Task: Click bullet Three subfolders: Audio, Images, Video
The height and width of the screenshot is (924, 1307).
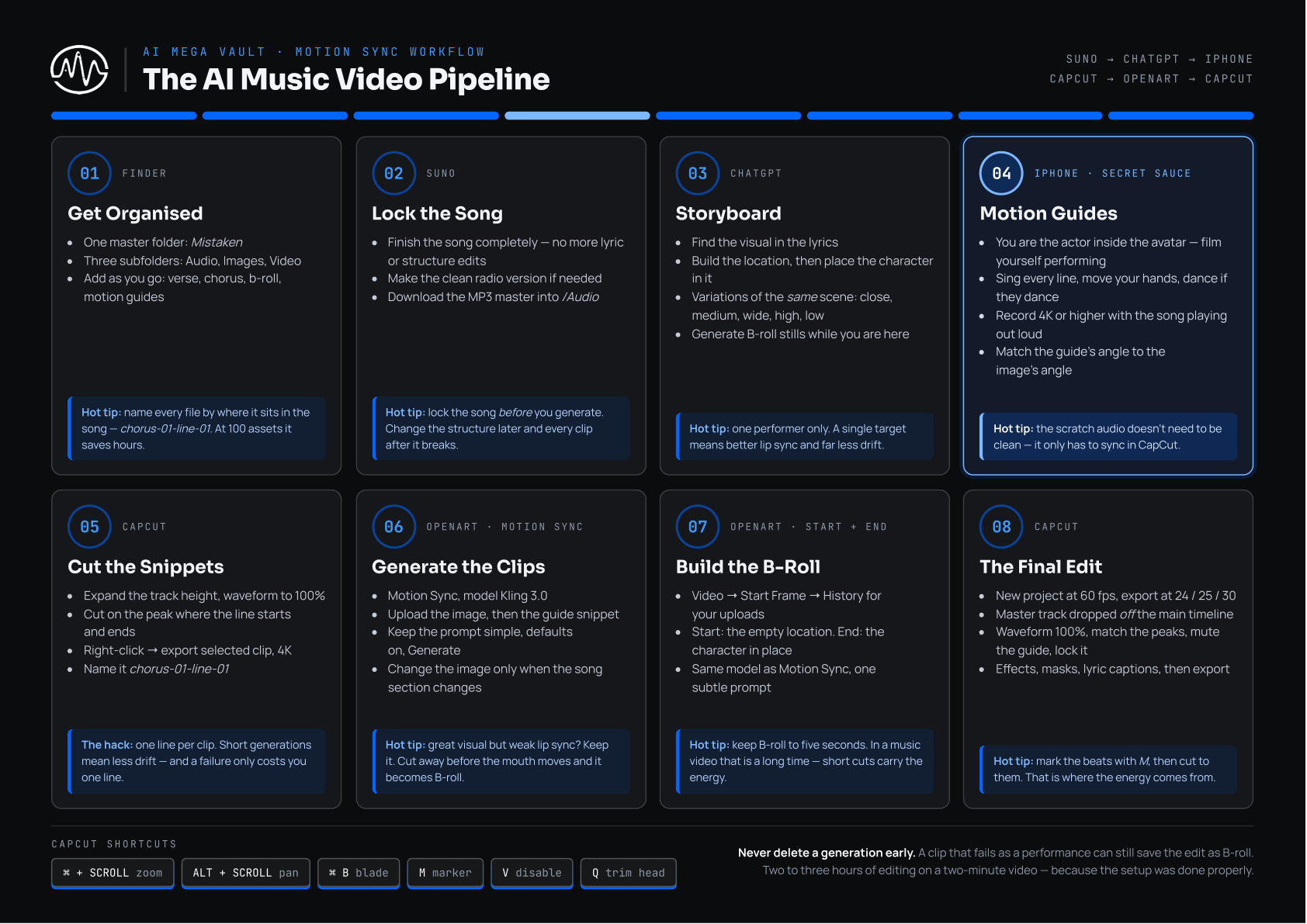Action: point(192,261)
